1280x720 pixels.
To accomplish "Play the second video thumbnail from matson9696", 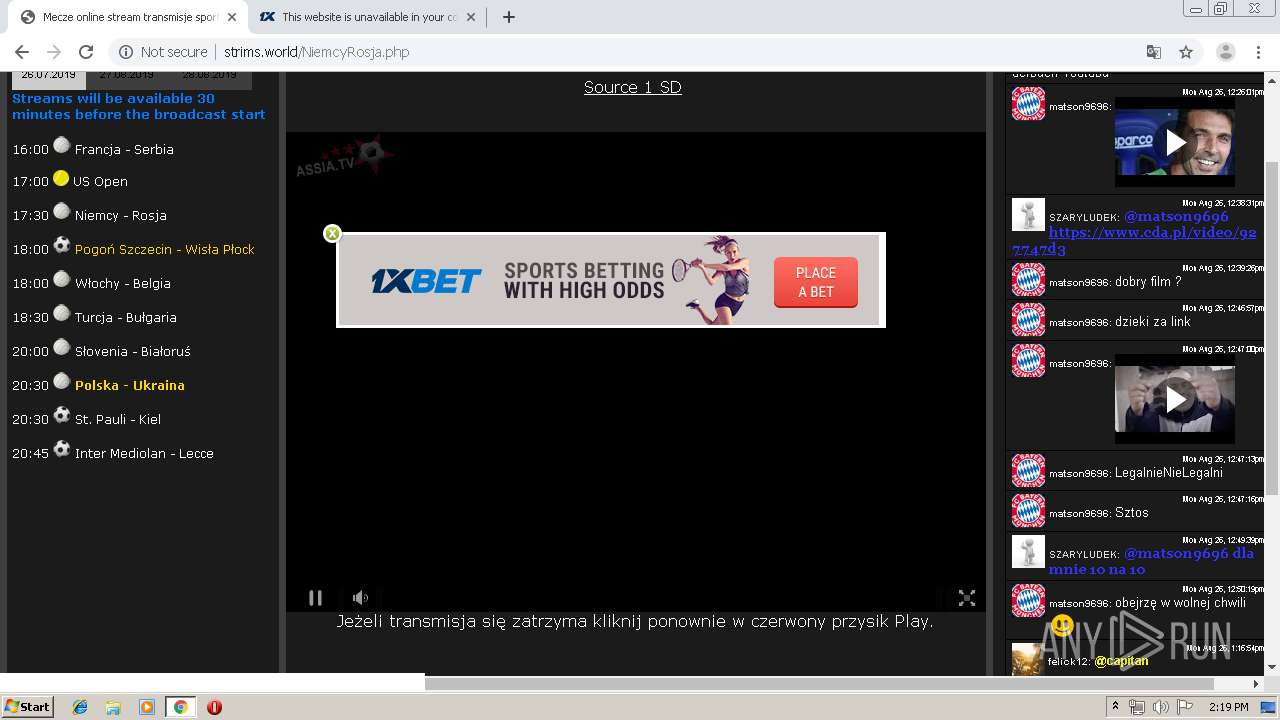I will pyautogui.click(x=1175, y=400).
